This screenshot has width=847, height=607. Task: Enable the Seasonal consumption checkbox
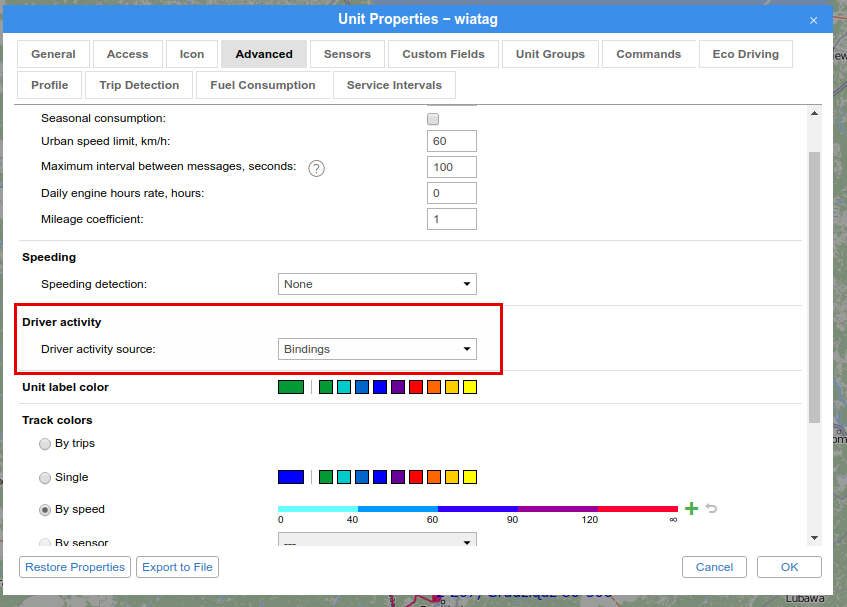pos(433,119)
